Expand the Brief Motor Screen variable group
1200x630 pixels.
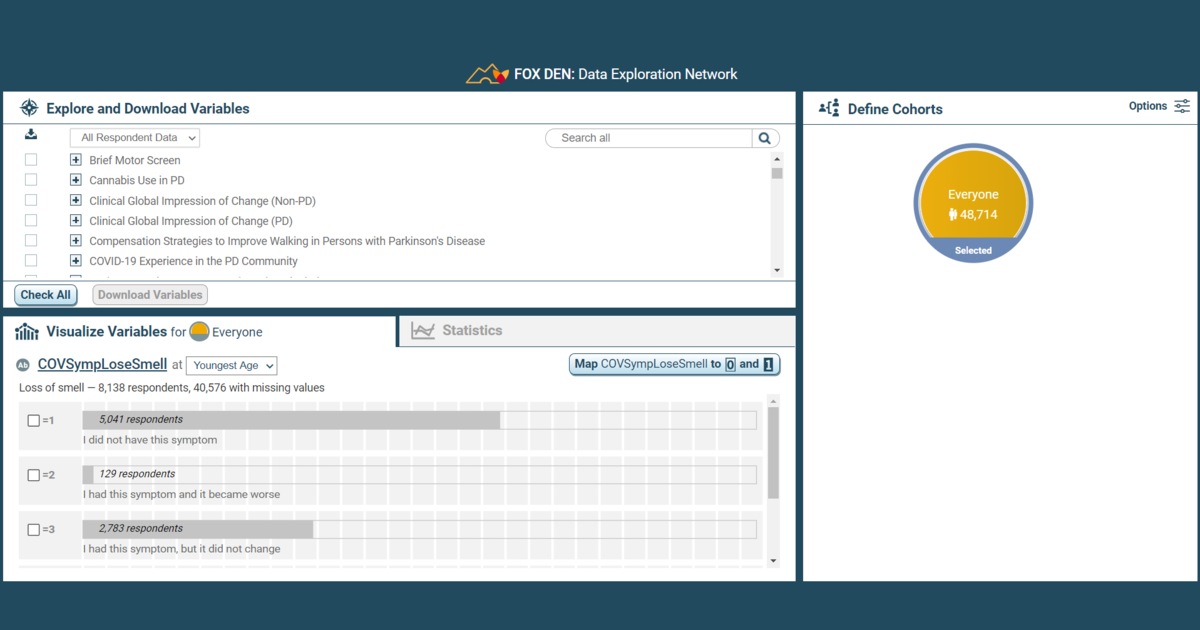coord(75,159)
